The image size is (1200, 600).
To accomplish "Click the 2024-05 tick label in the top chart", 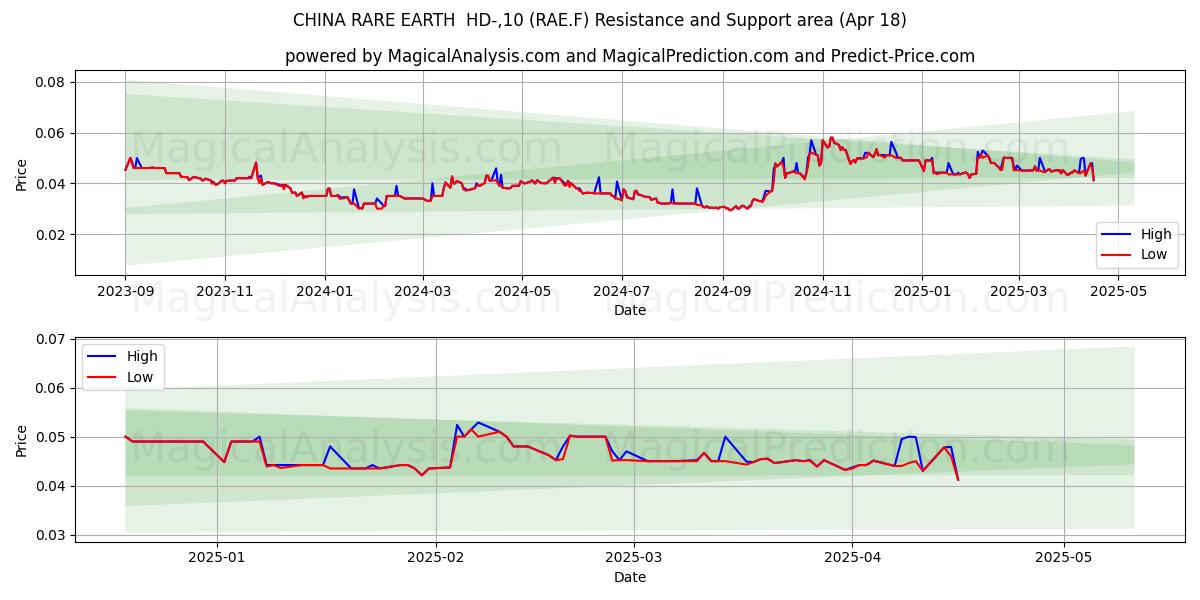I will (x=523, y=291).
